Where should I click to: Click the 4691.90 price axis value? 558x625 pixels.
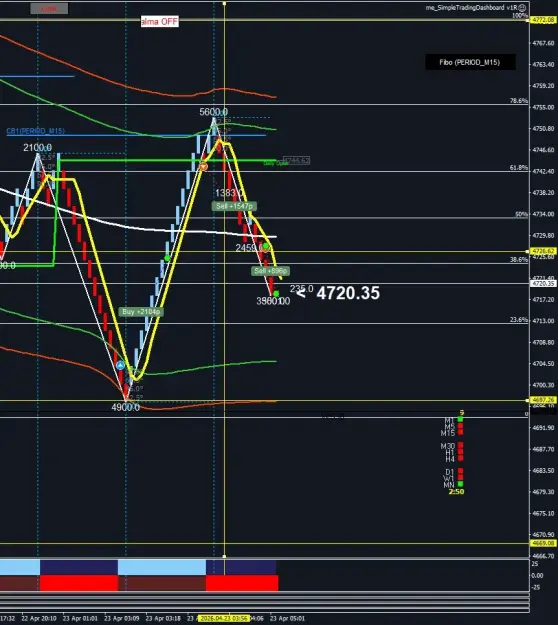(543, 428)
